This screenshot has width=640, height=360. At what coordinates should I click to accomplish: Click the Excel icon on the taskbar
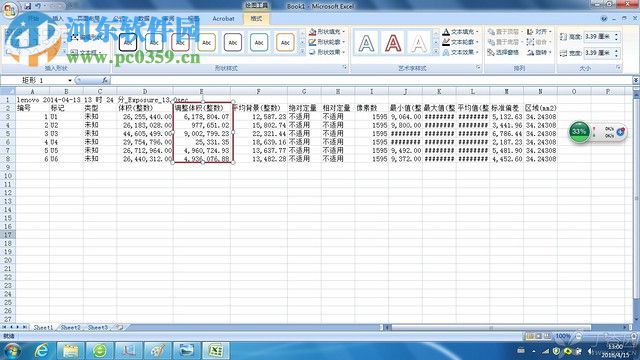[216, 351]
